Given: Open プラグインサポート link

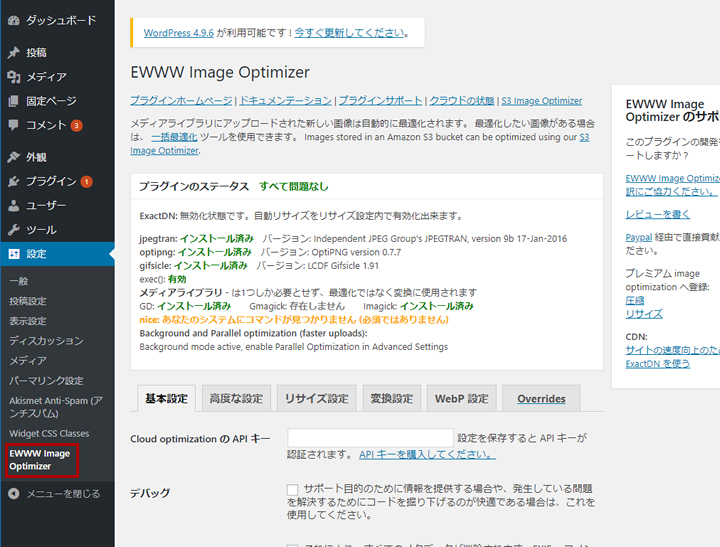Looking at the screenshot, I should point(381,101).
